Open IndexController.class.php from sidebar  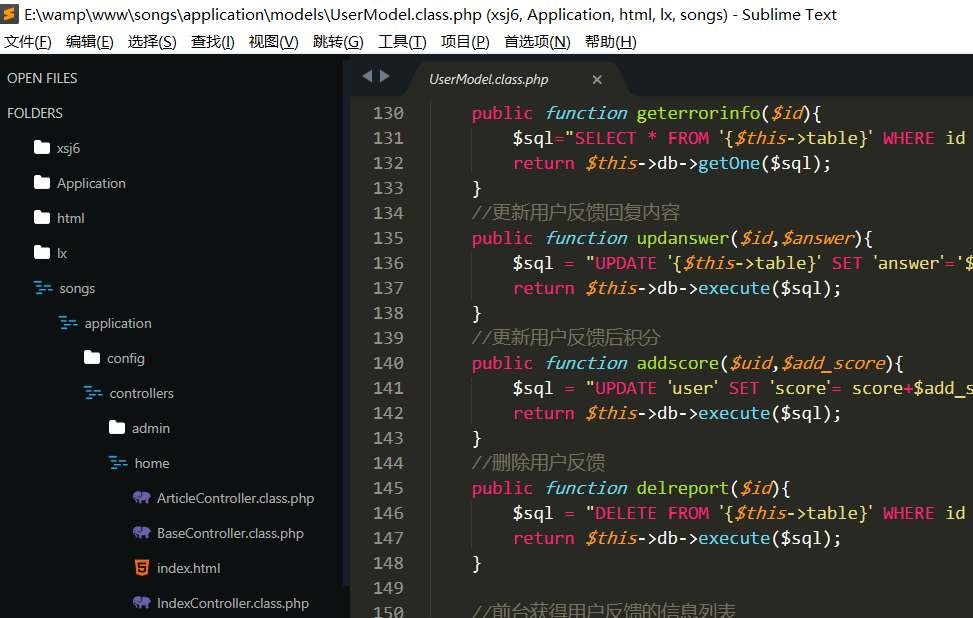[233, 603]
